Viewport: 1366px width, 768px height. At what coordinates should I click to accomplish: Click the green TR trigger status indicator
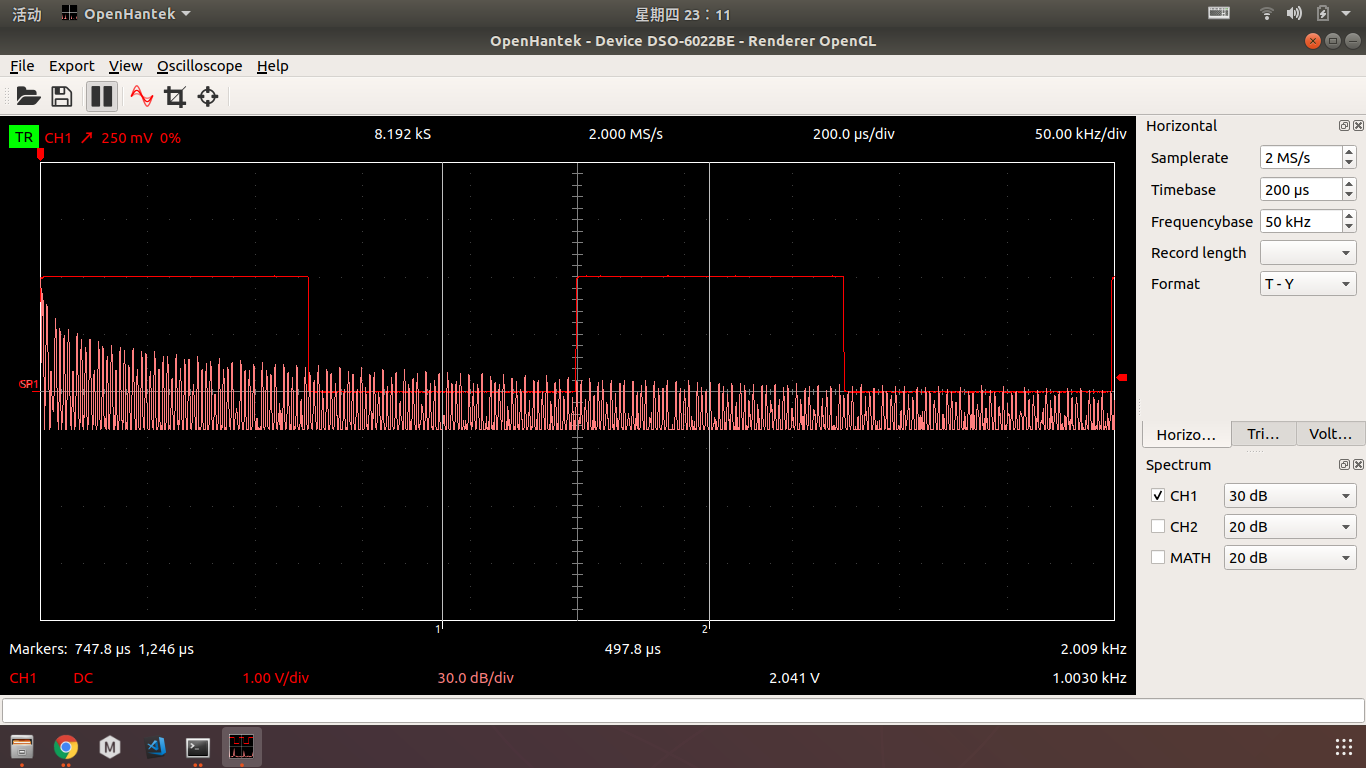[24, 137]
